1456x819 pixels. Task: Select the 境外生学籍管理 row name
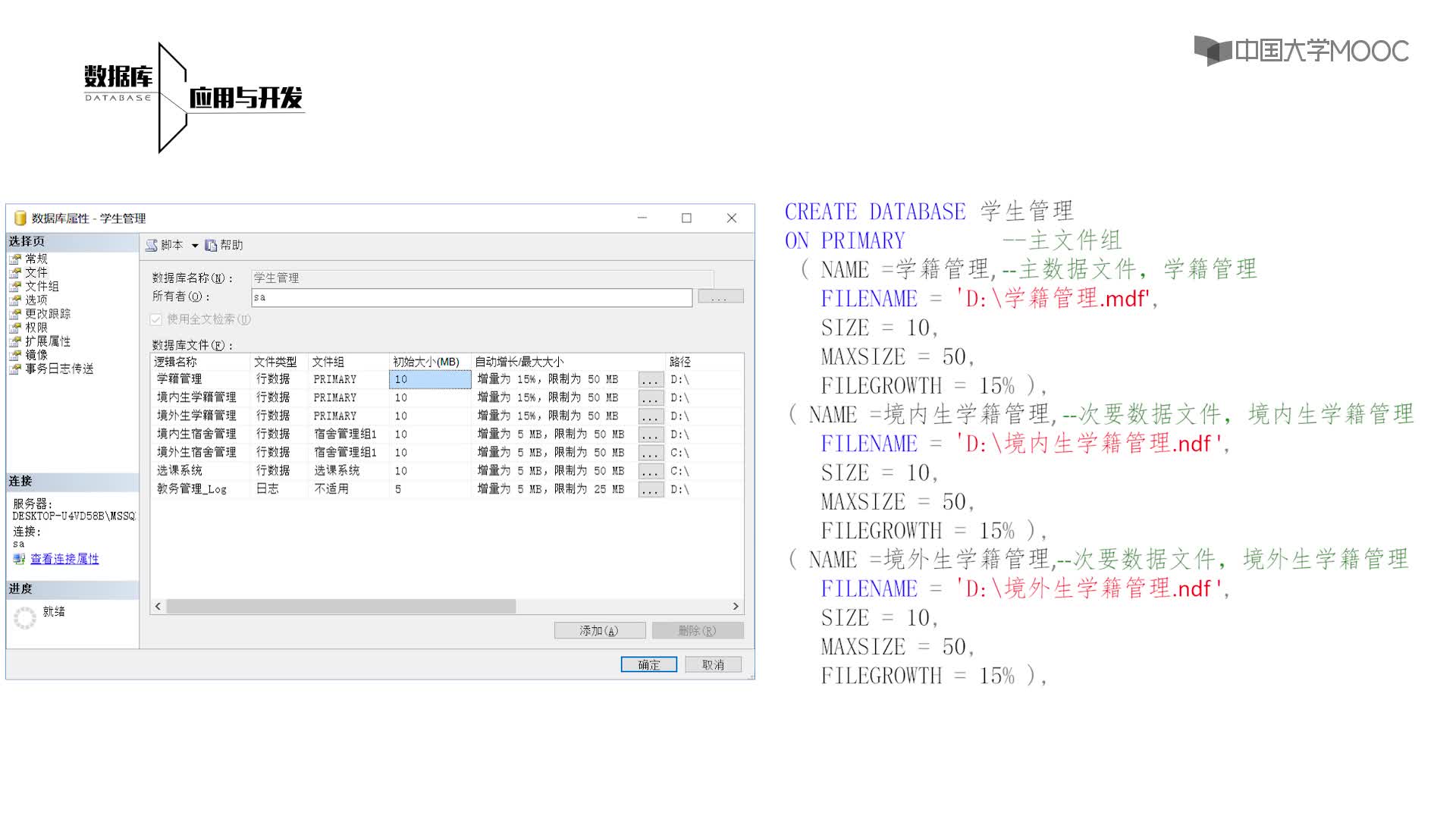pos(196,416)
